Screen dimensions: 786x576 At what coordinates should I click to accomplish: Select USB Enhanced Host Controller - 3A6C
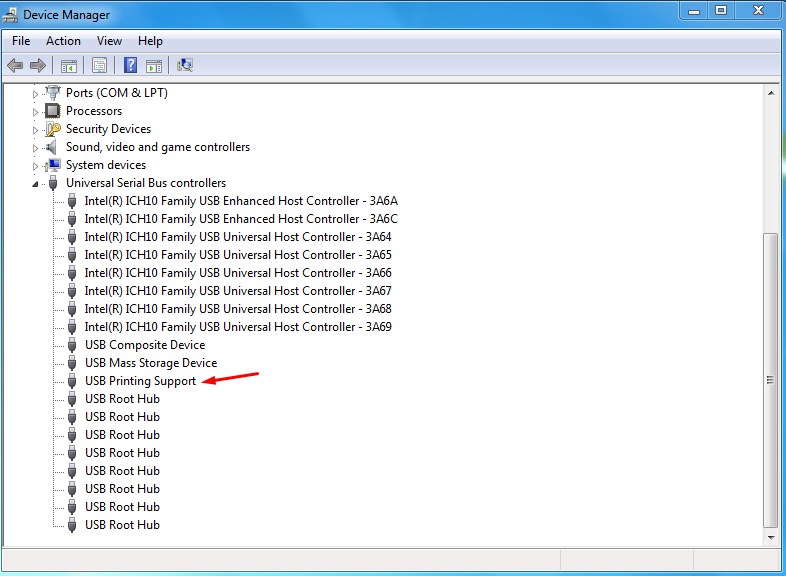click(241, 219)
